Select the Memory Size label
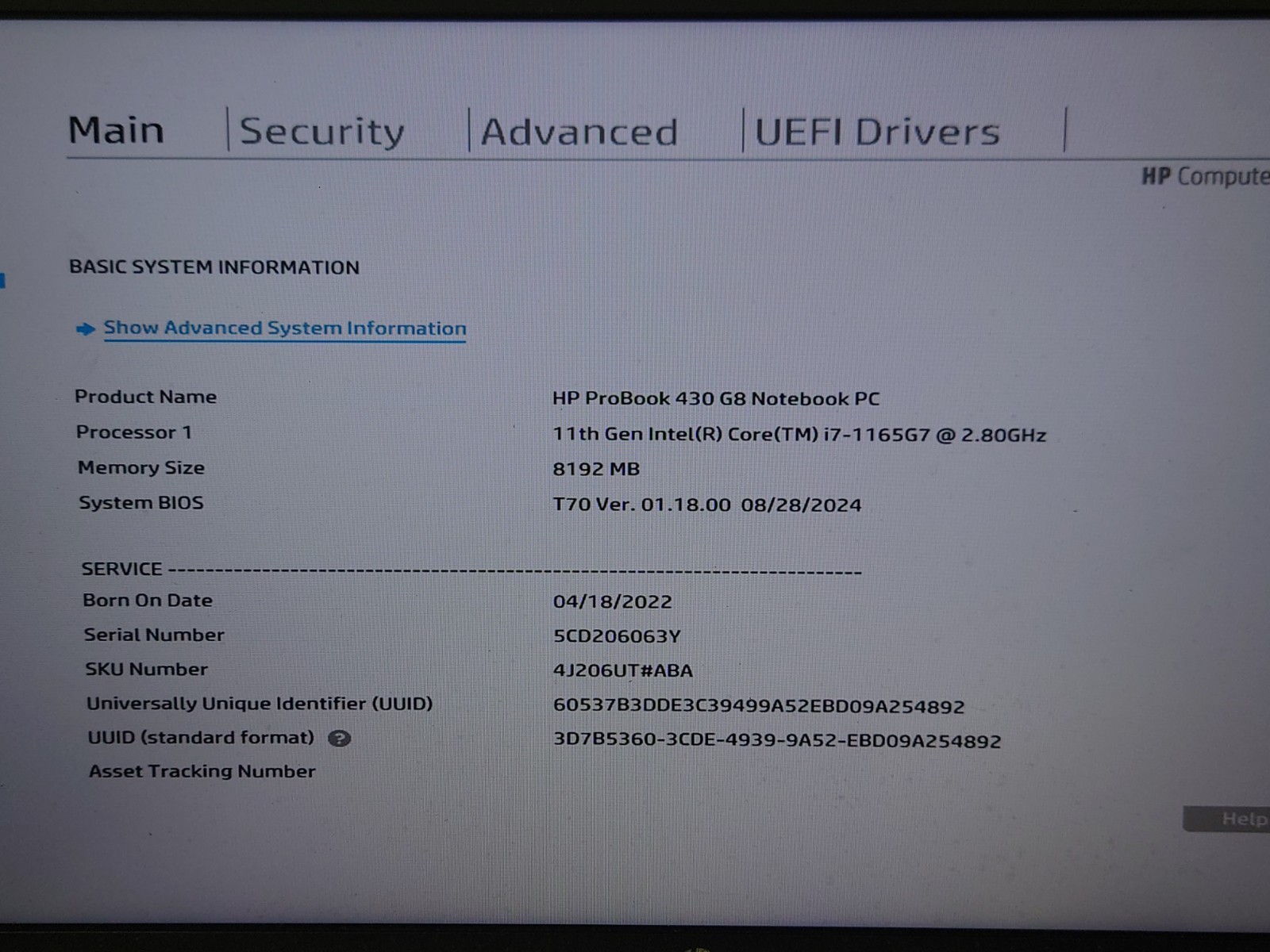Viewport: 1270px width, 952px height. (141, 468)
